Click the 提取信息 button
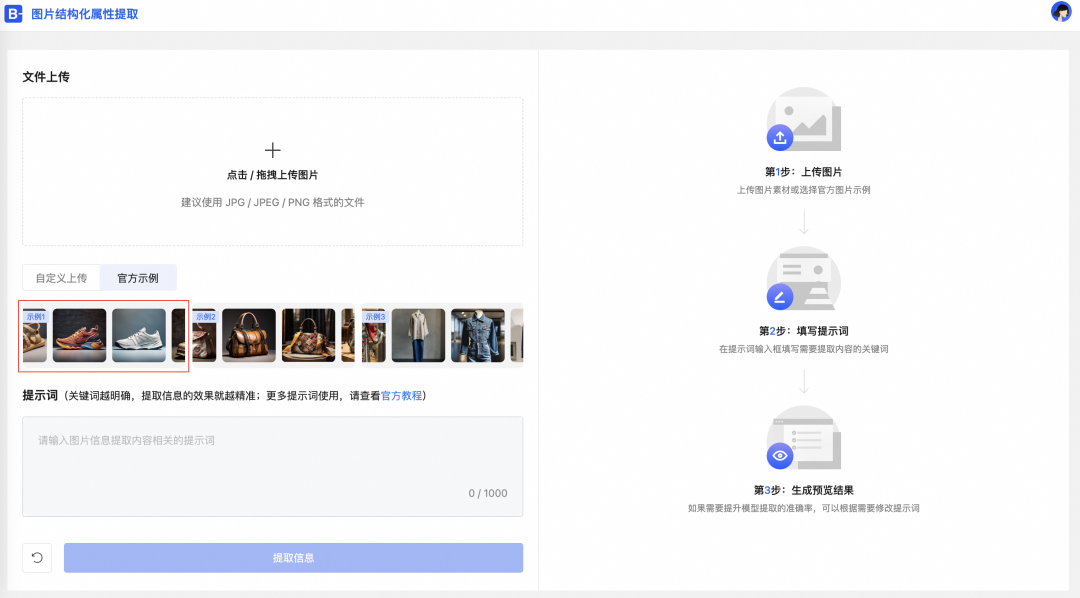Image resolution: width=1080 pixels, height=598 pixels. [x=293, y=558]
